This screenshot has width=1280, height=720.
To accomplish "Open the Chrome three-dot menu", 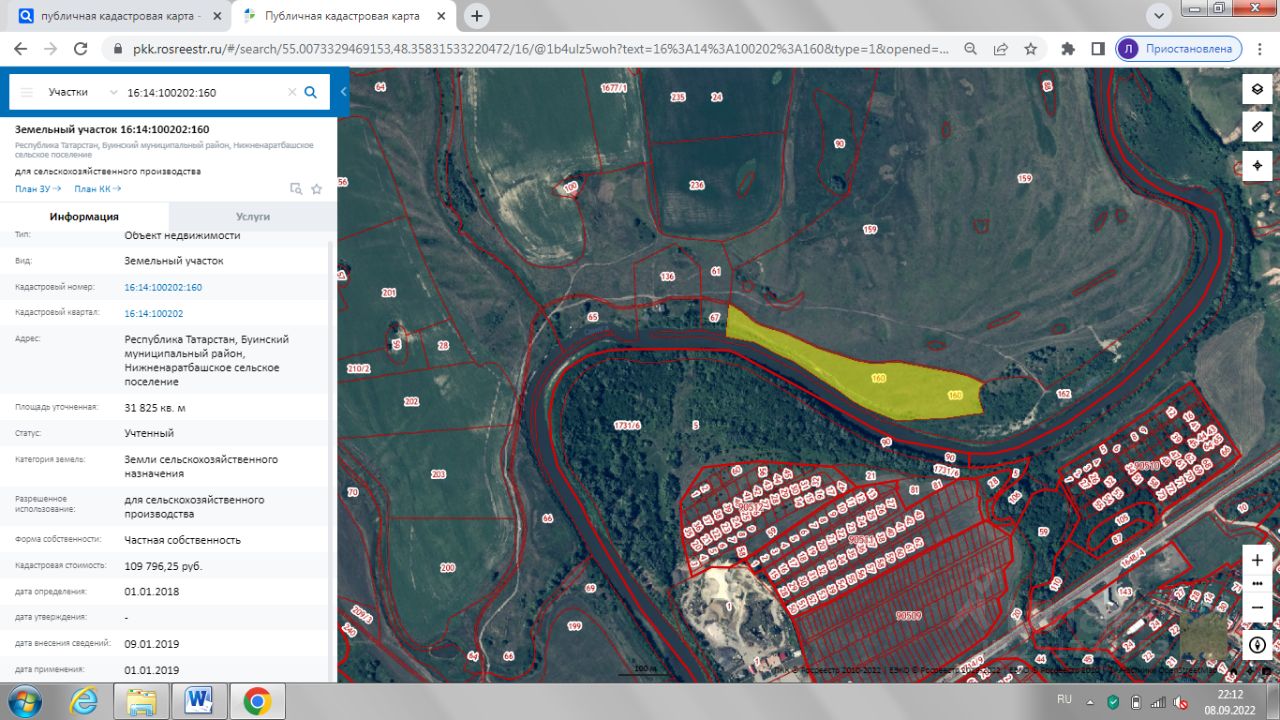I will point(1260,48).
